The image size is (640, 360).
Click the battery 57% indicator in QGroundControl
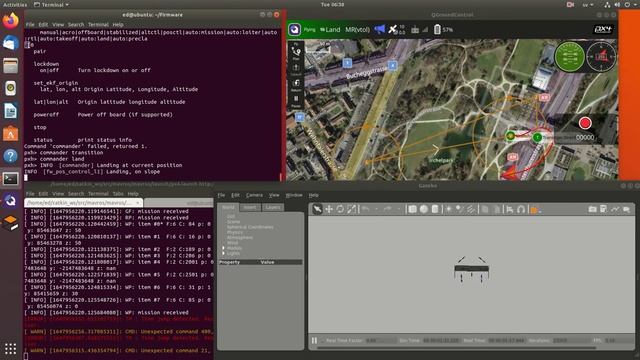coord(443,29)
